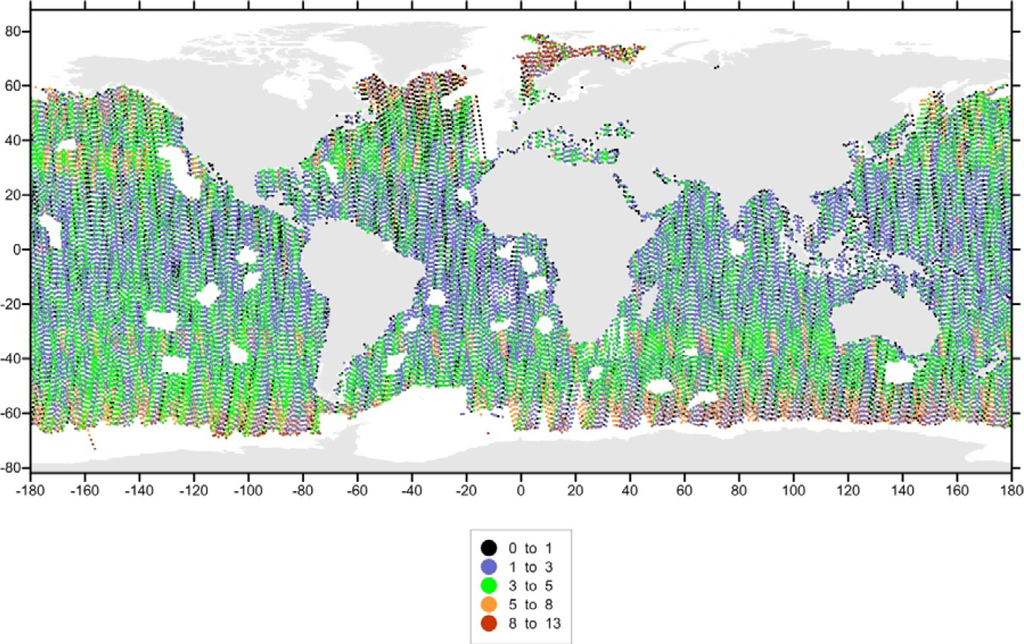Select the -80 latitude label on y-axis

(13, 466)
